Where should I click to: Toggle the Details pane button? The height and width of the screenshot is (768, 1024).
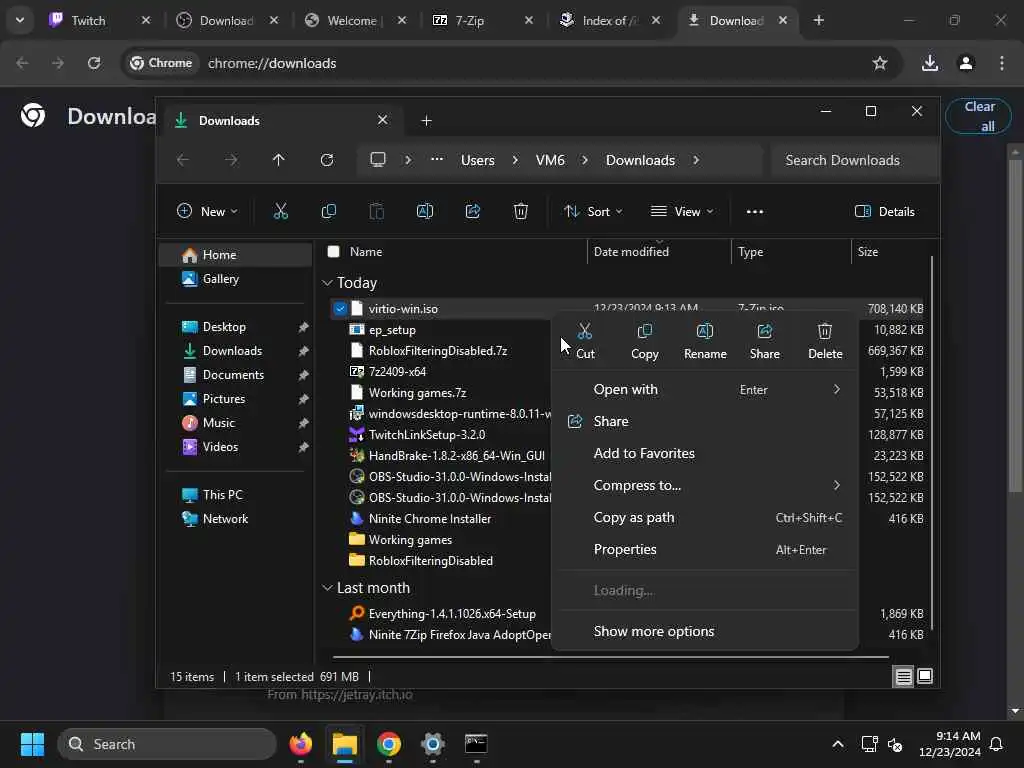(885, 212)
